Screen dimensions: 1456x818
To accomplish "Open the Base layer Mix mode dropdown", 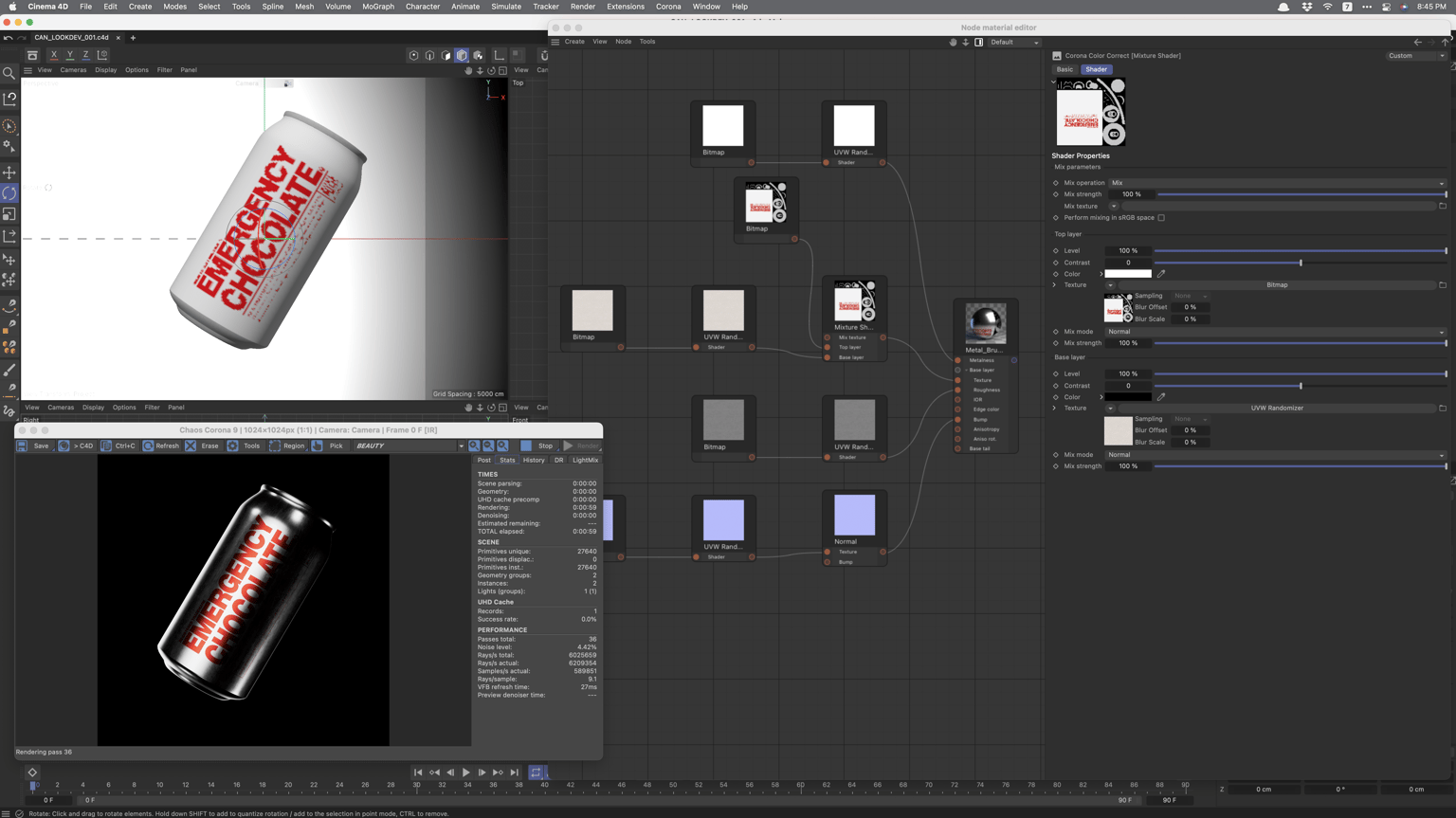I will (x=1277, y=455).
